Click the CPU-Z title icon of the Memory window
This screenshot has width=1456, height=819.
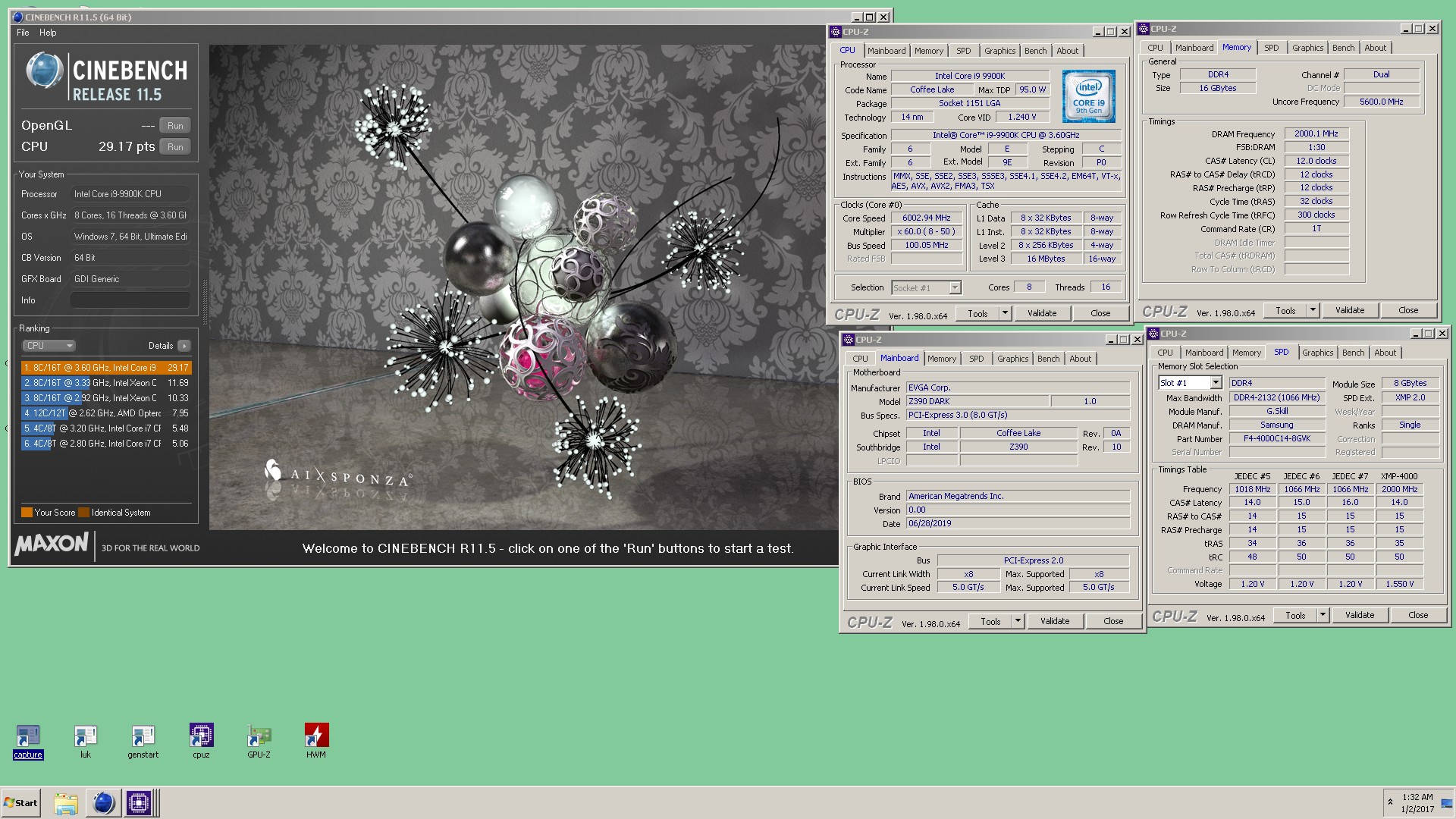[1144, 29]
